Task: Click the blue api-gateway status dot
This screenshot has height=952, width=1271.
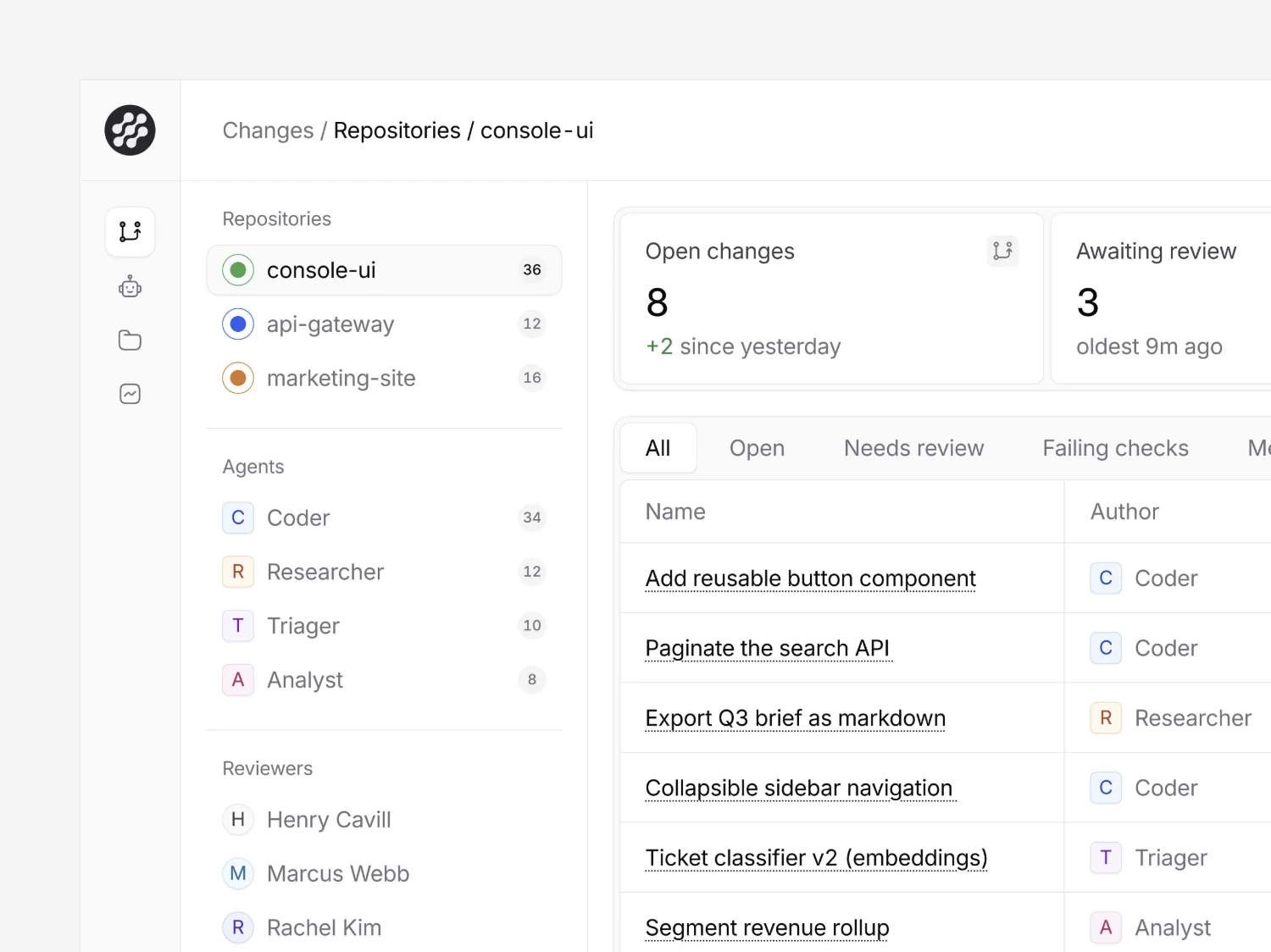Action: click(x=238, y=324)
